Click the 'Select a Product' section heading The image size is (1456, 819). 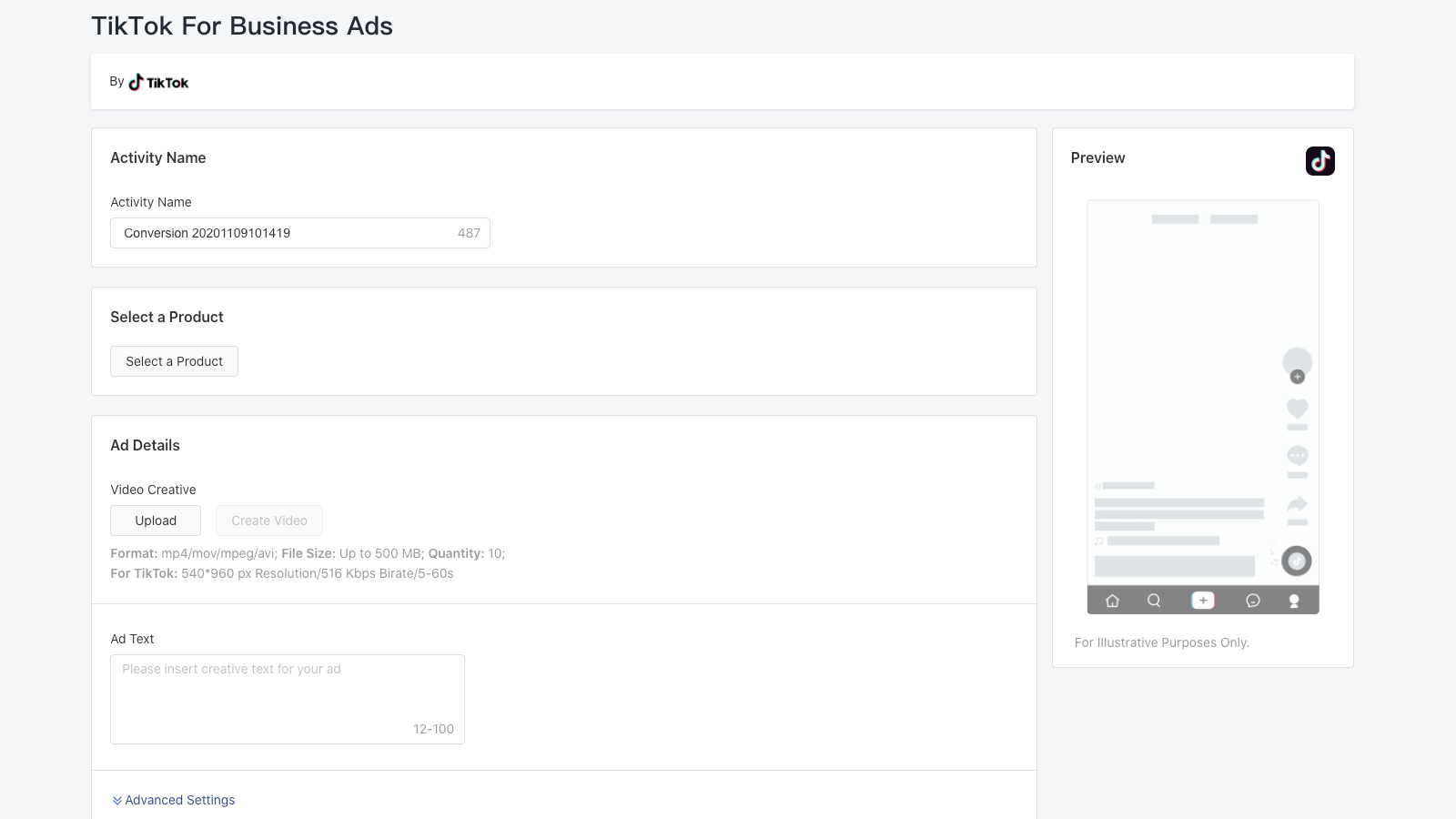tap(167, 317)
